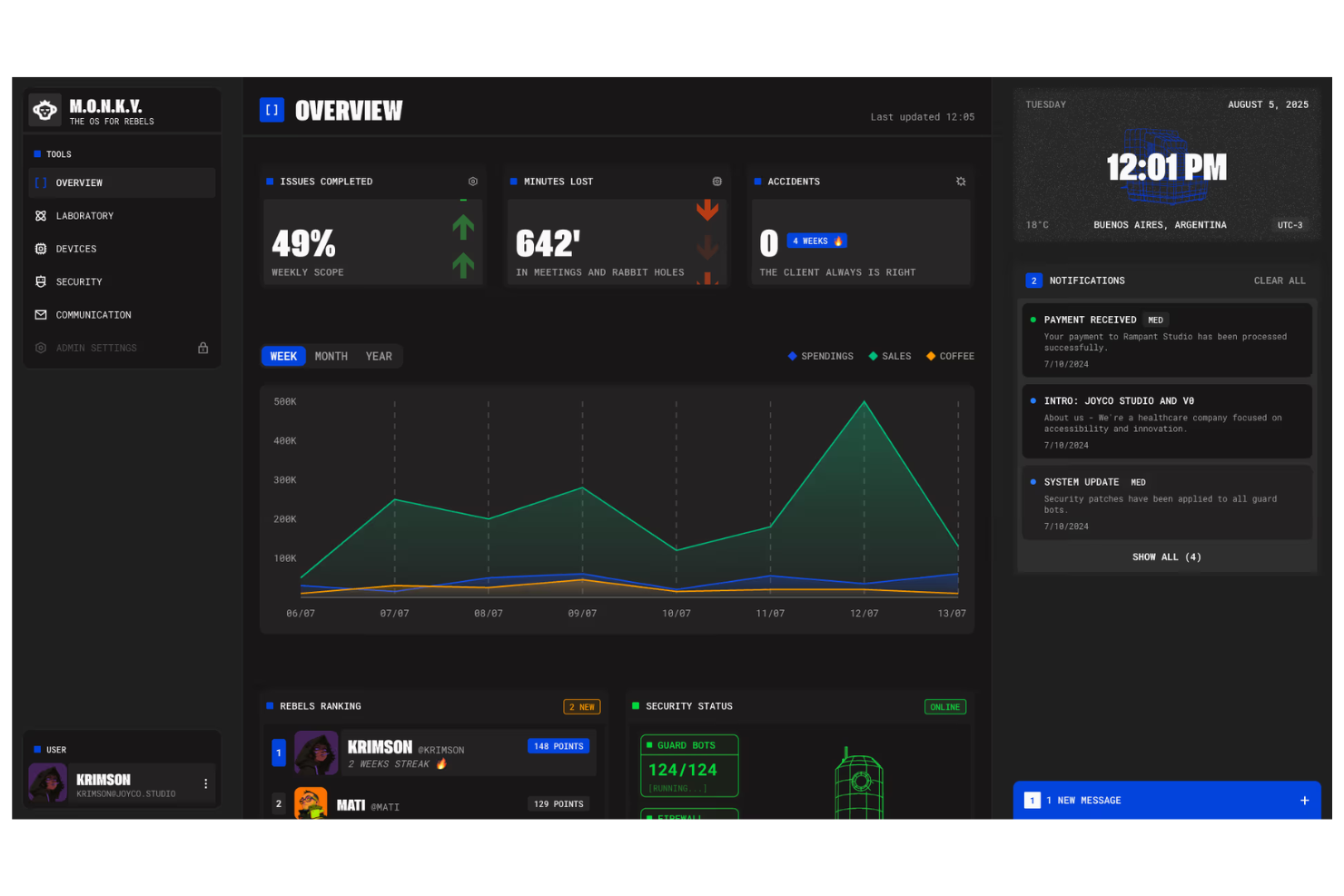
Task: Go to Devices in sidebar
Action: (122, 249)
